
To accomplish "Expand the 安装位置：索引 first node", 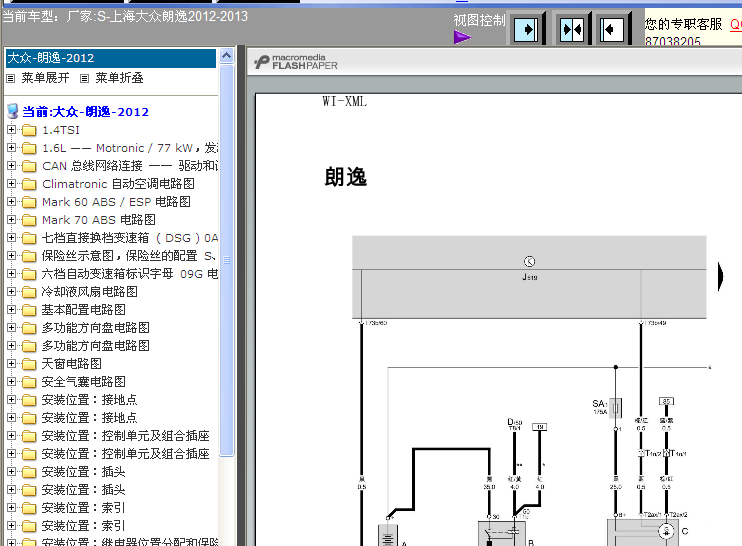I will pos(11,507).
